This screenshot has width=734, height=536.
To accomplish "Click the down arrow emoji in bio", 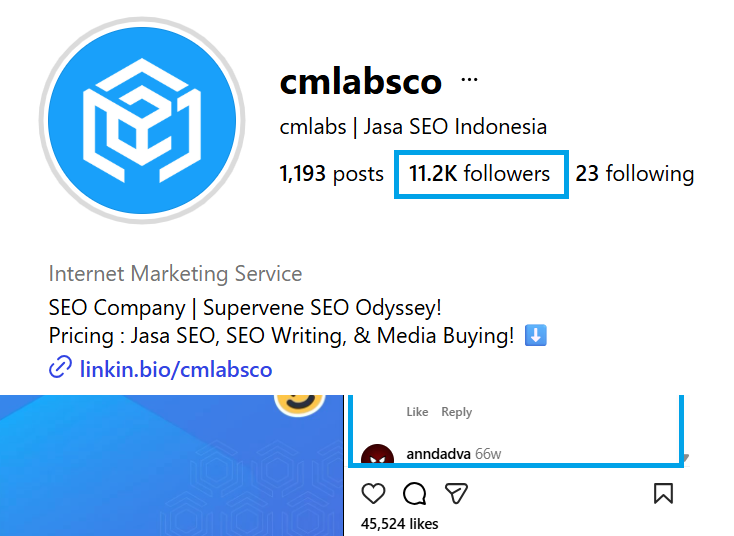I will click(x=536, y=335).
